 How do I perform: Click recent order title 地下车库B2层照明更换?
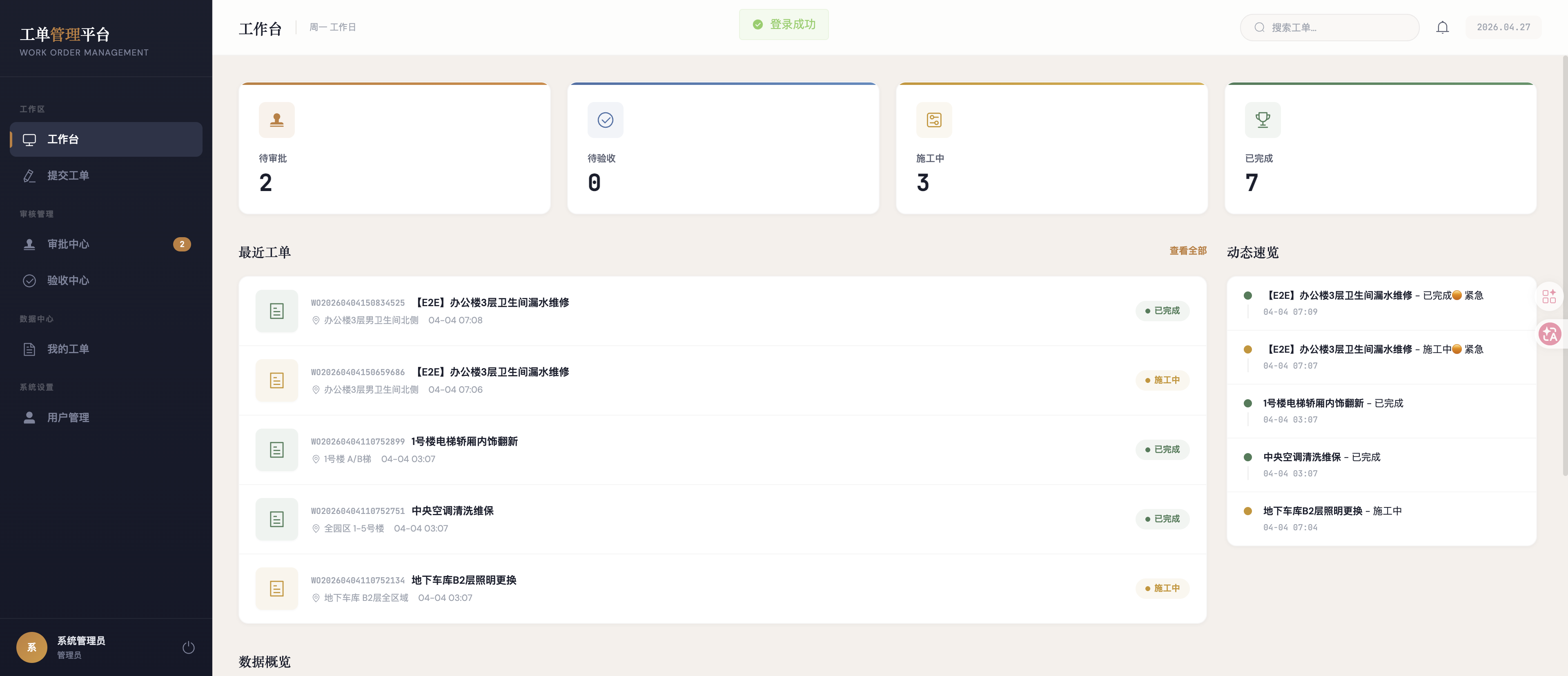[464, 580]
